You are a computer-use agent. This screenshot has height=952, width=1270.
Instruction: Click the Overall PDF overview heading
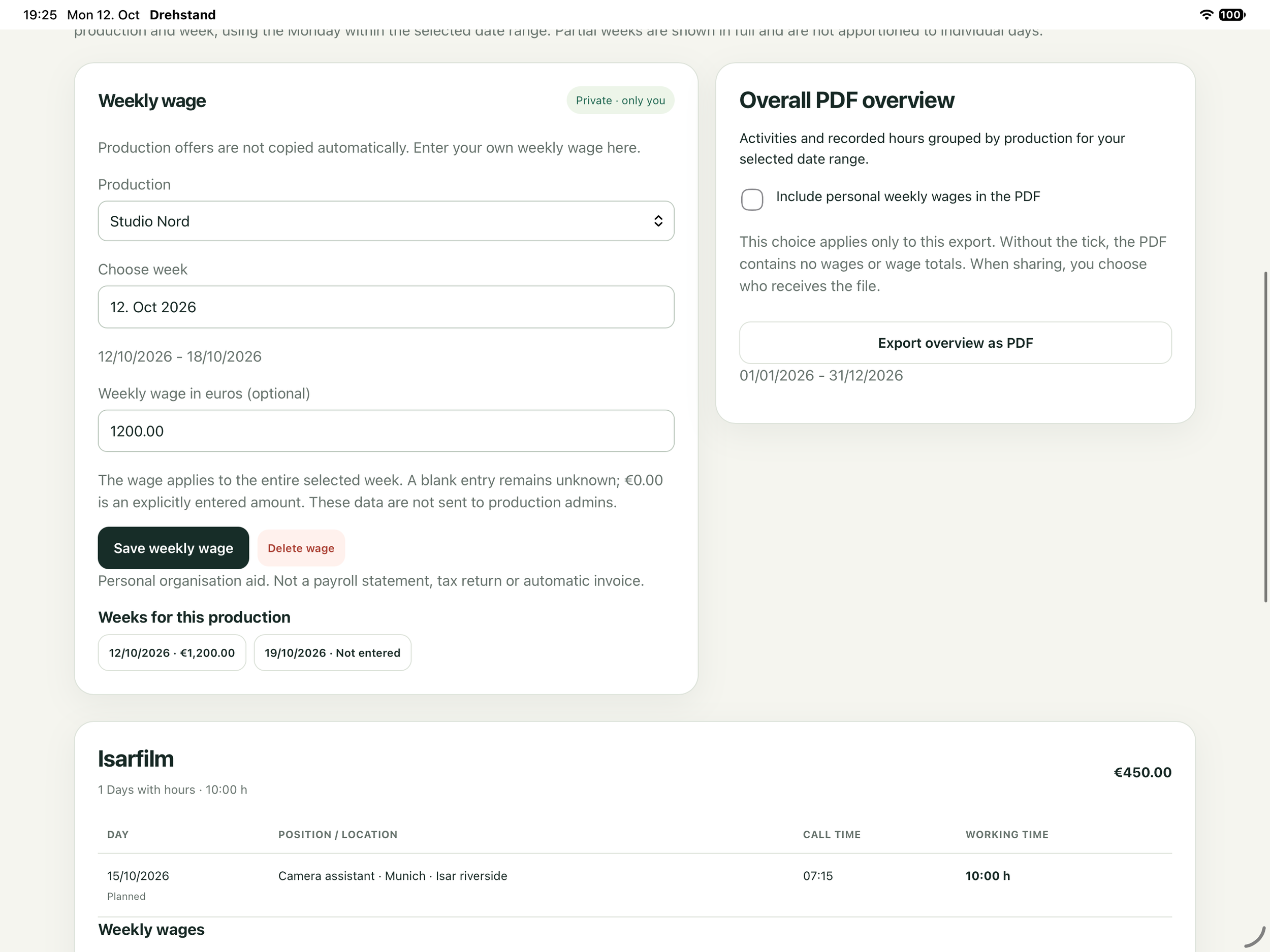point(846,101)
